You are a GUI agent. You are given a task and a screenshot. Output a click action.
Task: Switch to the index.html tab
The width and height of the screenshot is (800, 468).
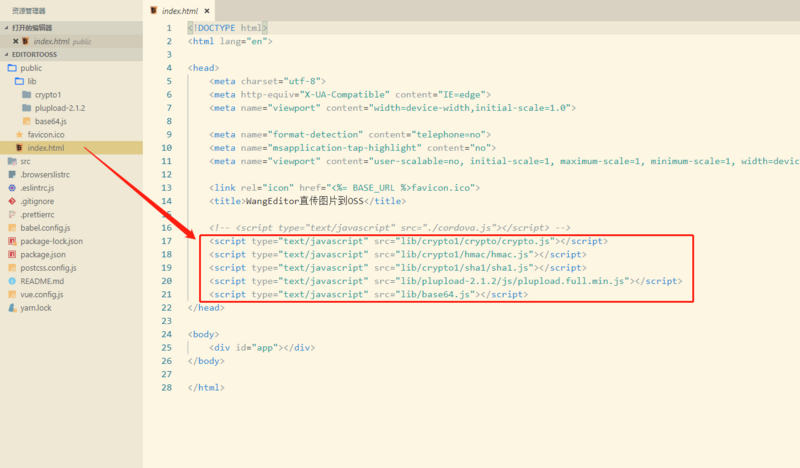(x=180, y=11)
